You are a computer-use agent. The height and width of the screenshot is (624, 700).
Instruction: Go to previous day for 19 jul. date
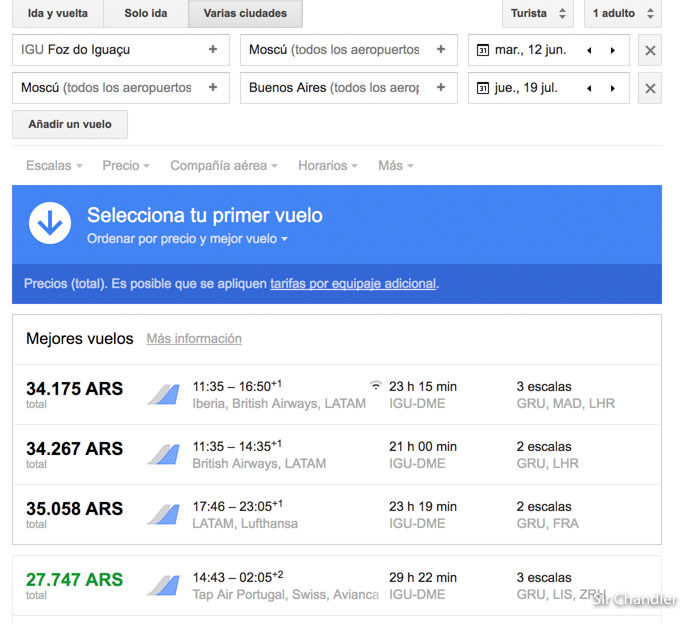click(x=590, y=88)
